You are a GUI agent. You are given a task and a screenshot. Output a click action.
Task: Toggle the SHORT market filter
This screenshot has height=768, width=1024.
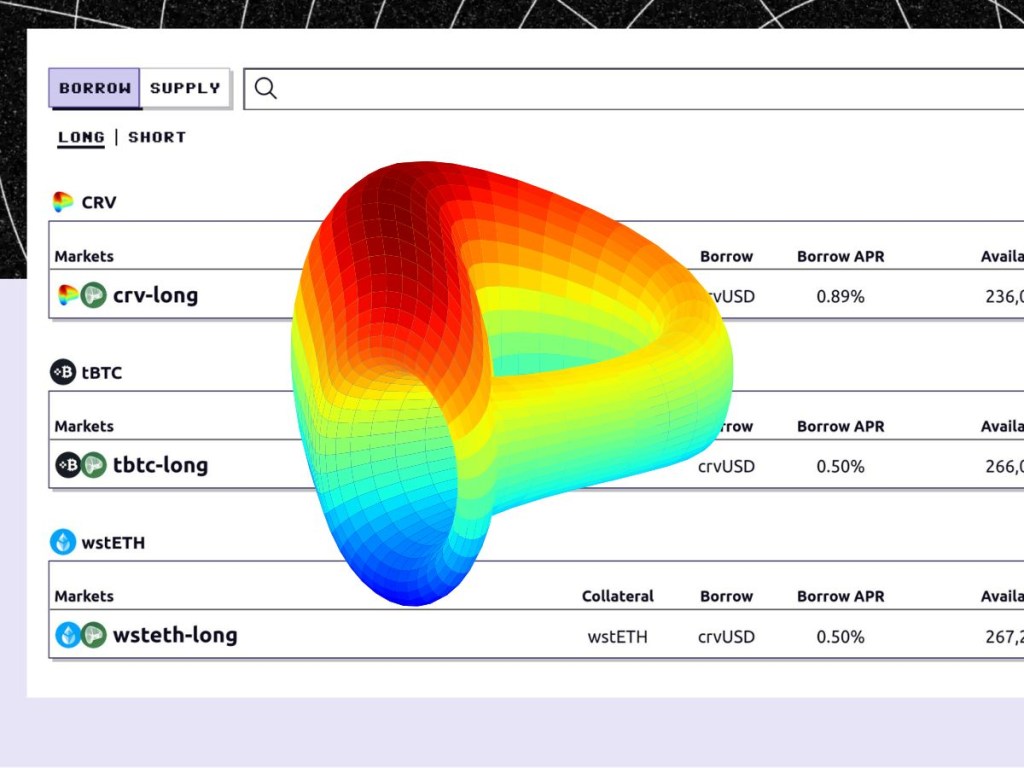[156, 137]
